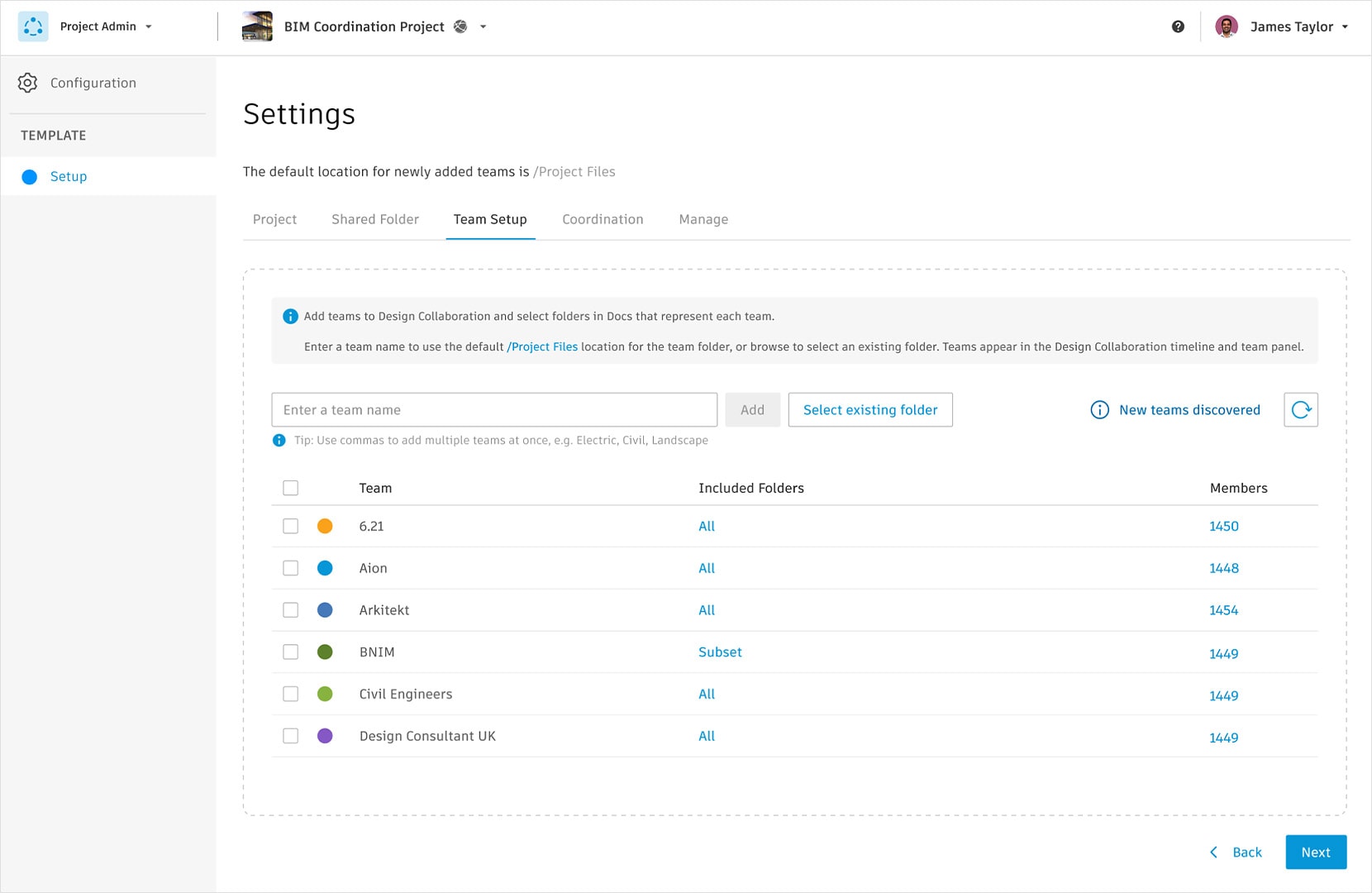
Task: Click the blue info icon in banner
Action: click(x=290, y=317)
